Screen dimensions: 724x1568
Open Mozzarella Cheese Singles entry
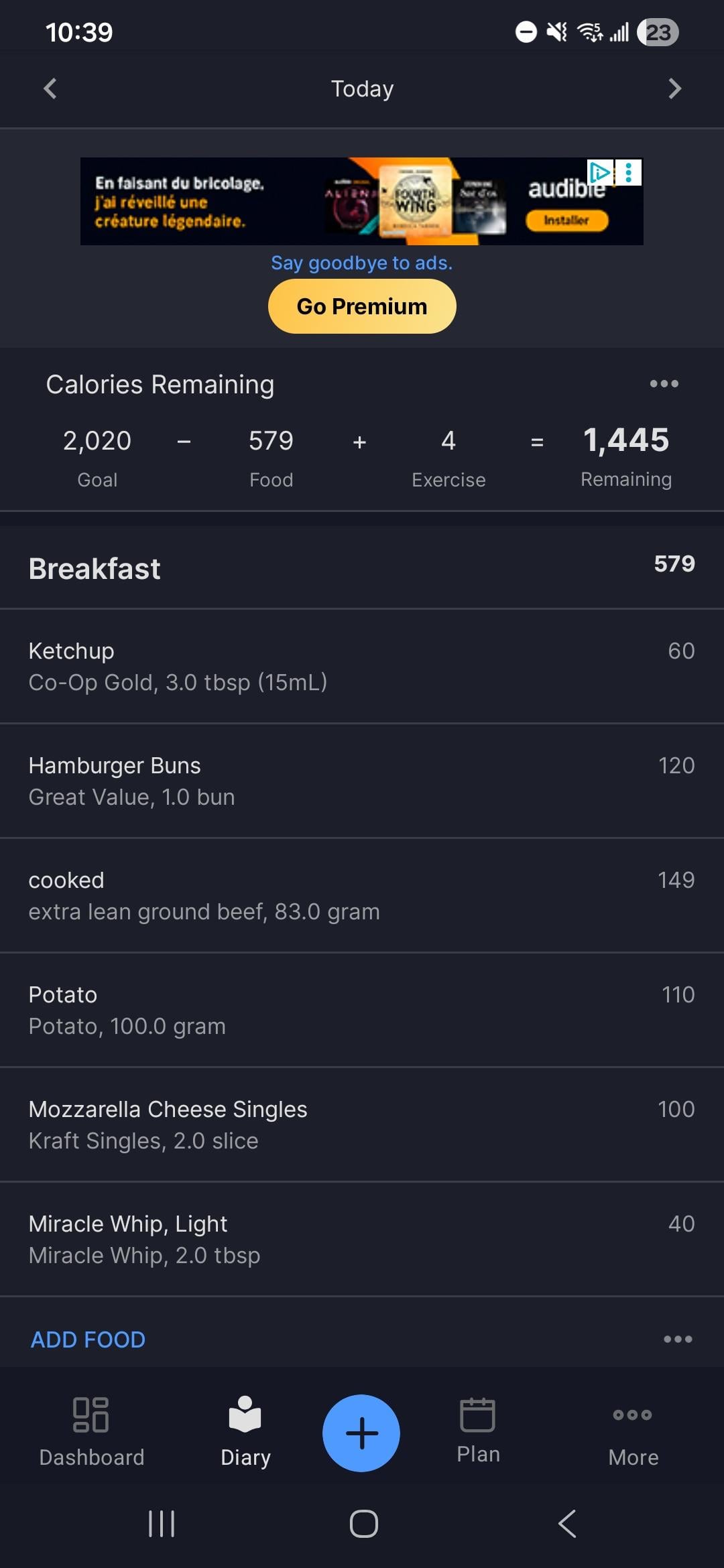click(362, 1124)
